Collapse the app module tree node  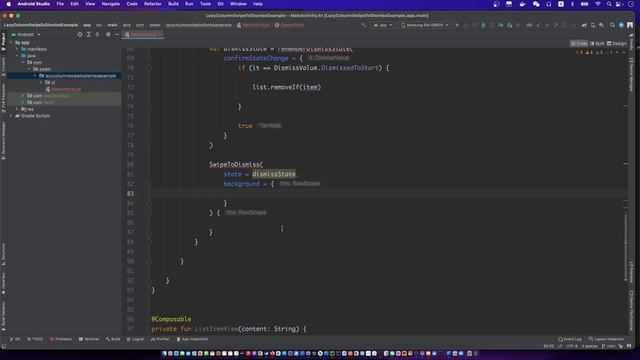pos(11,42)
